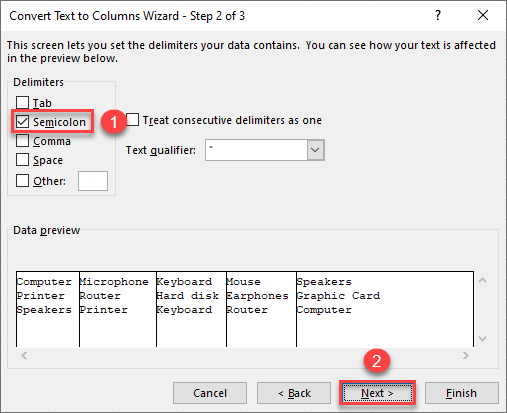Click data preview scroll down arrow

(482, 339)
